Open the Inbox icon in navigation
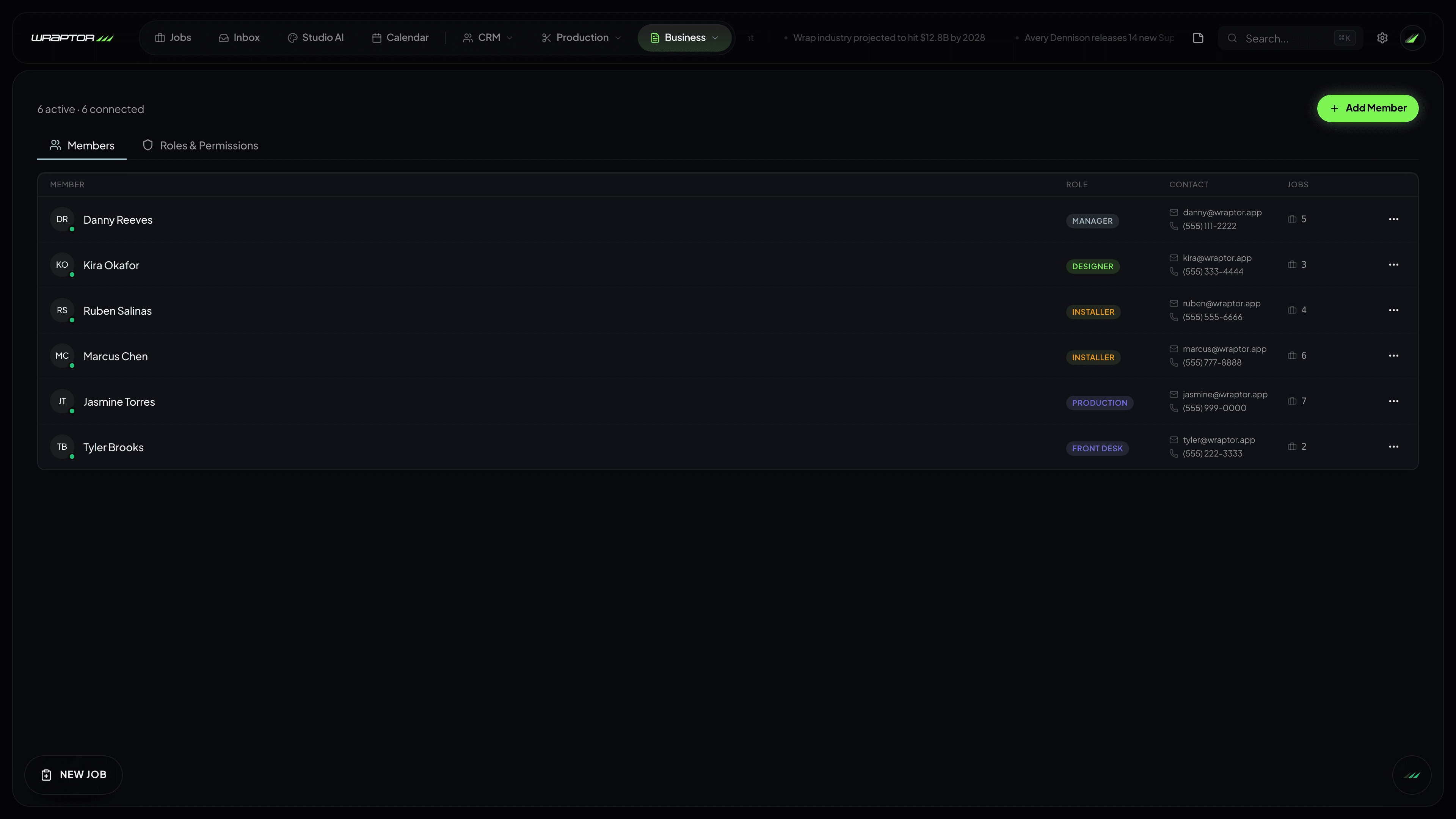1456x819 pixels. pos(223,37)
